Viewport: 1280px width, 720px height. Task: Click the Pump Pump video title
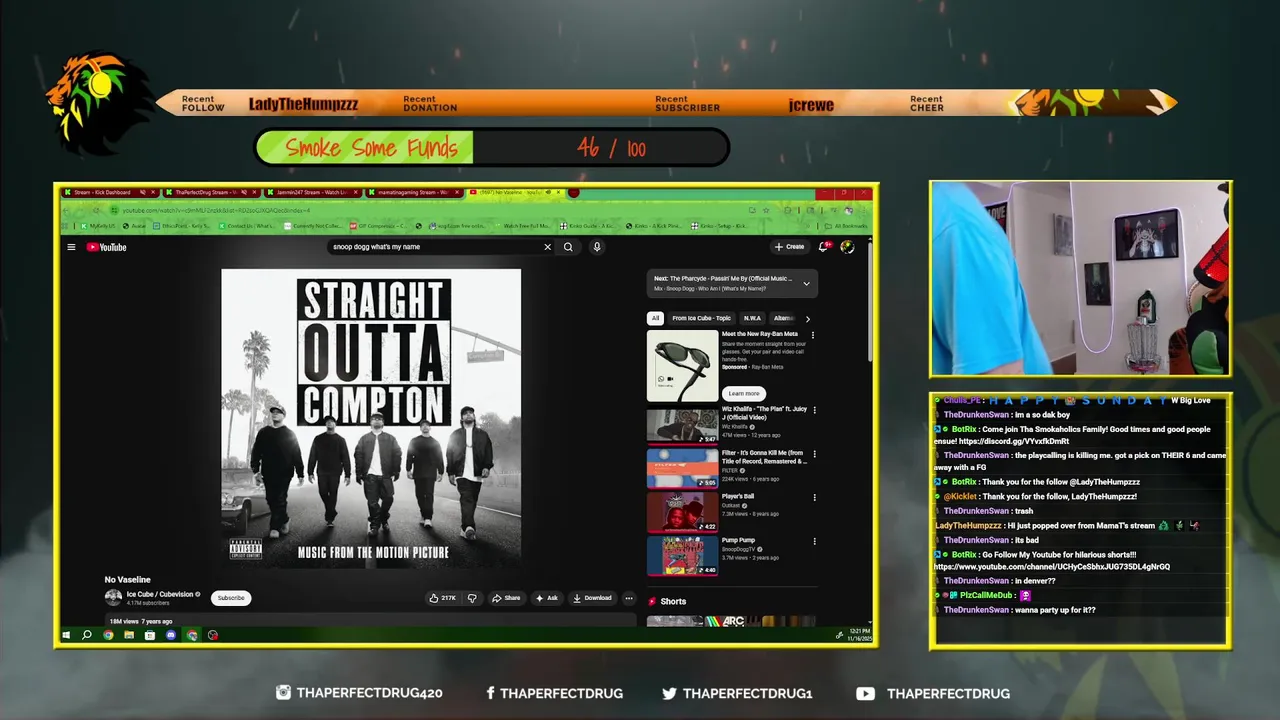738,540
